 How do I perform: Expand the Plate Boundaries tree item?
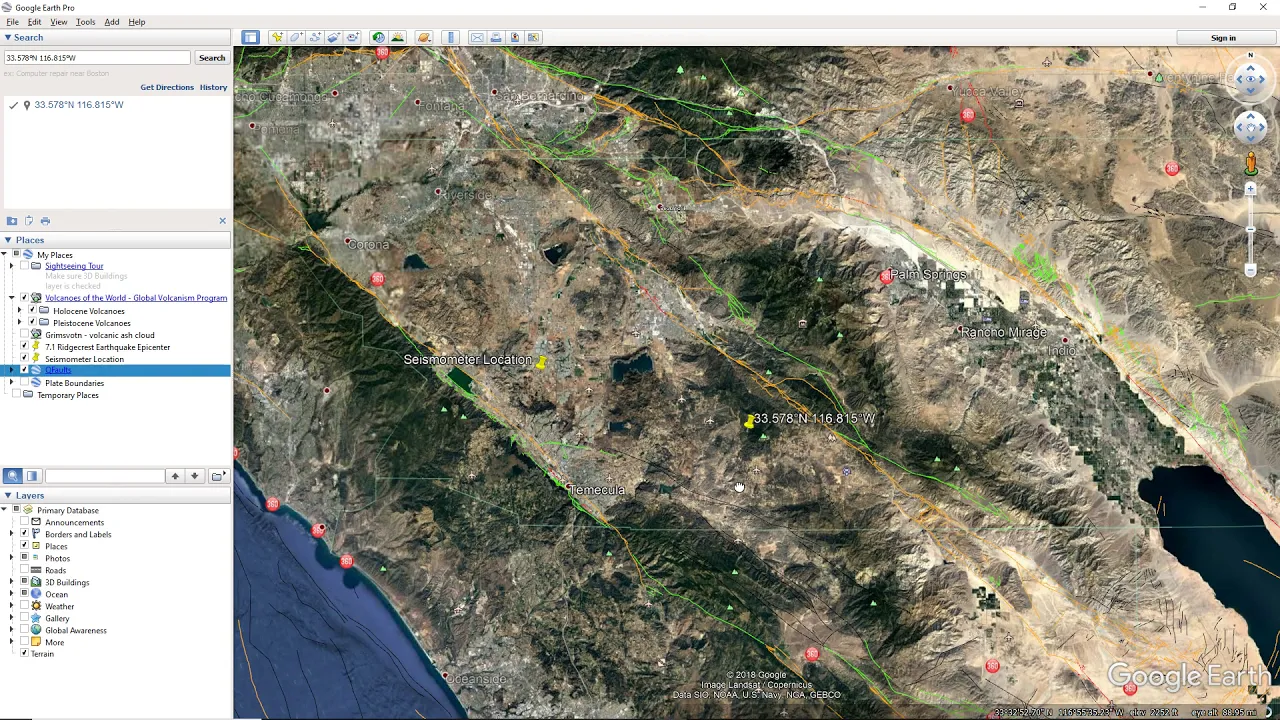point(12,383)
